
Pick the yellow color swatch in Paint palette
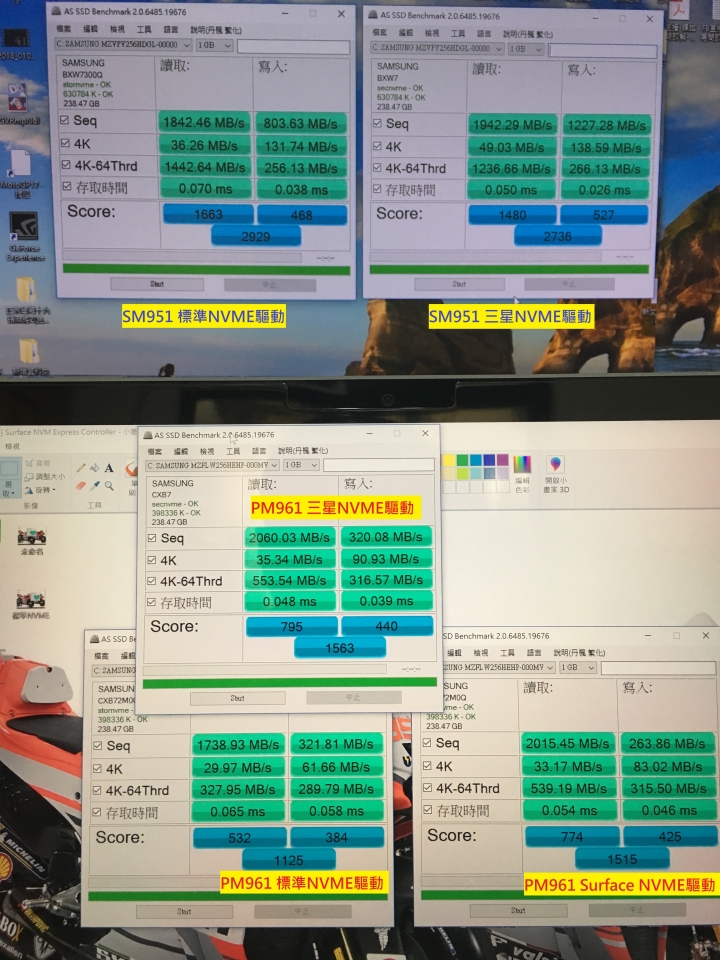click(449, 460)
